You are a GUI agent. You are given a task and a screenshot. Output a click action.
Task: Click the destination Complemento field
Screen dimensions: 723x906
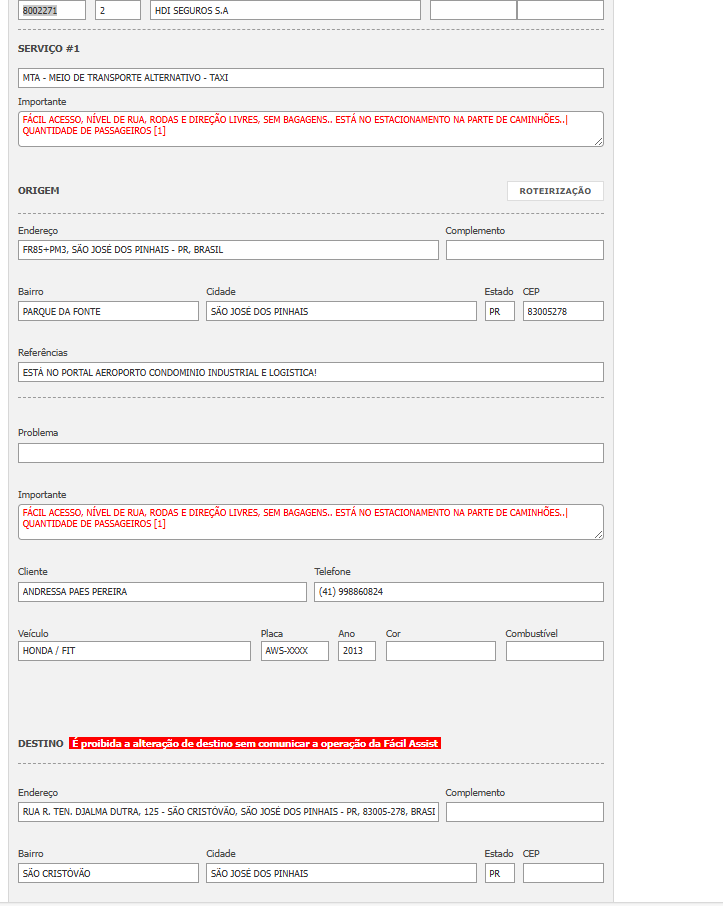tap(525, 812)
